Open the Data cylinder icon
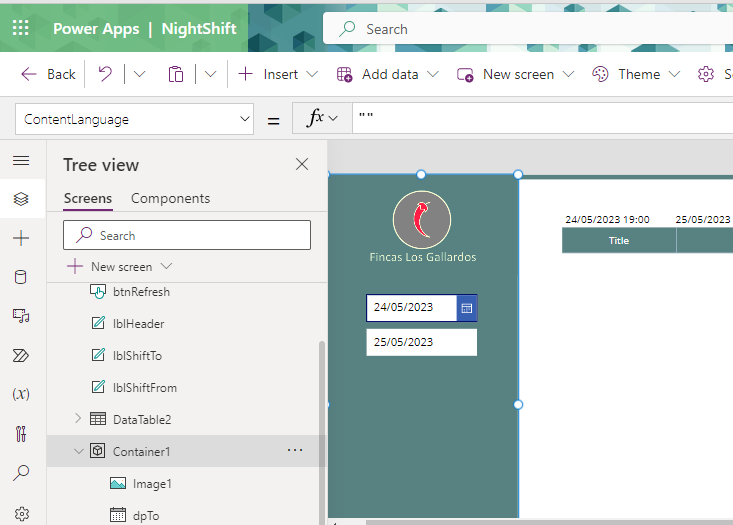Screen dimensions: 733x525 pyautogui.click(x=21, y=277)
